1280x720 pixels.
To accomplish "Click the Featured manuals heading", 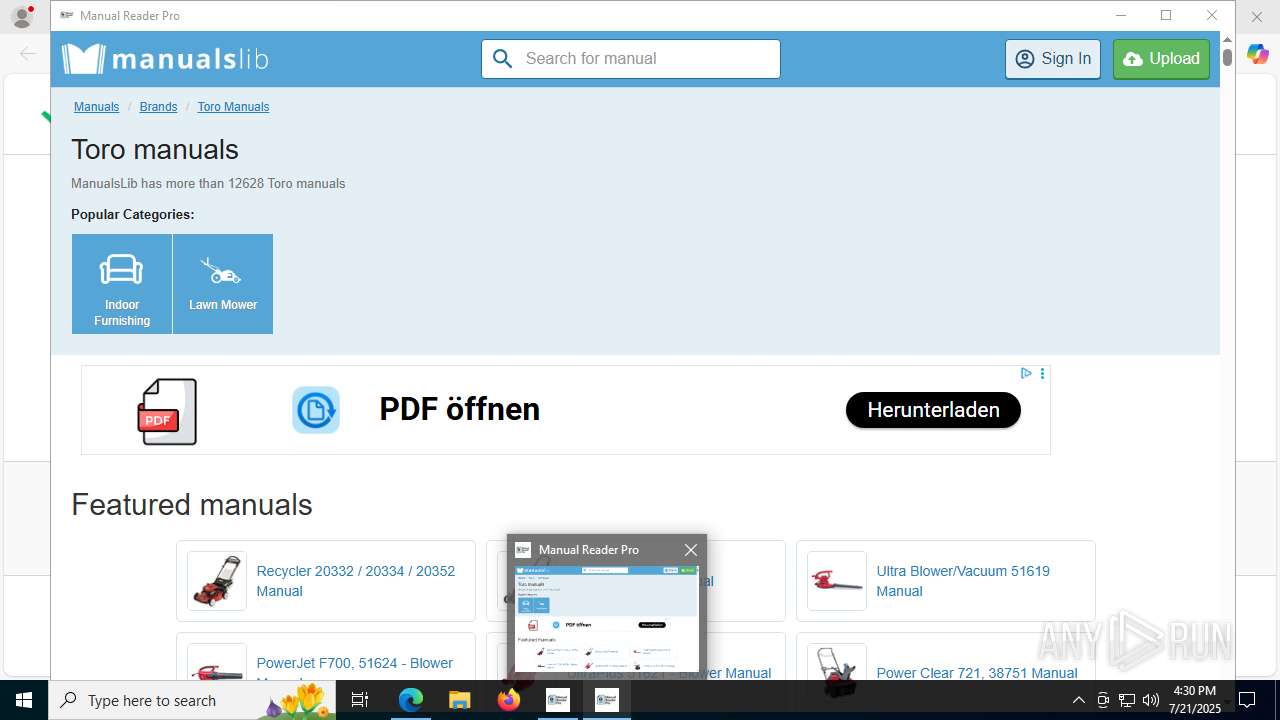I will tap(192, 505).
